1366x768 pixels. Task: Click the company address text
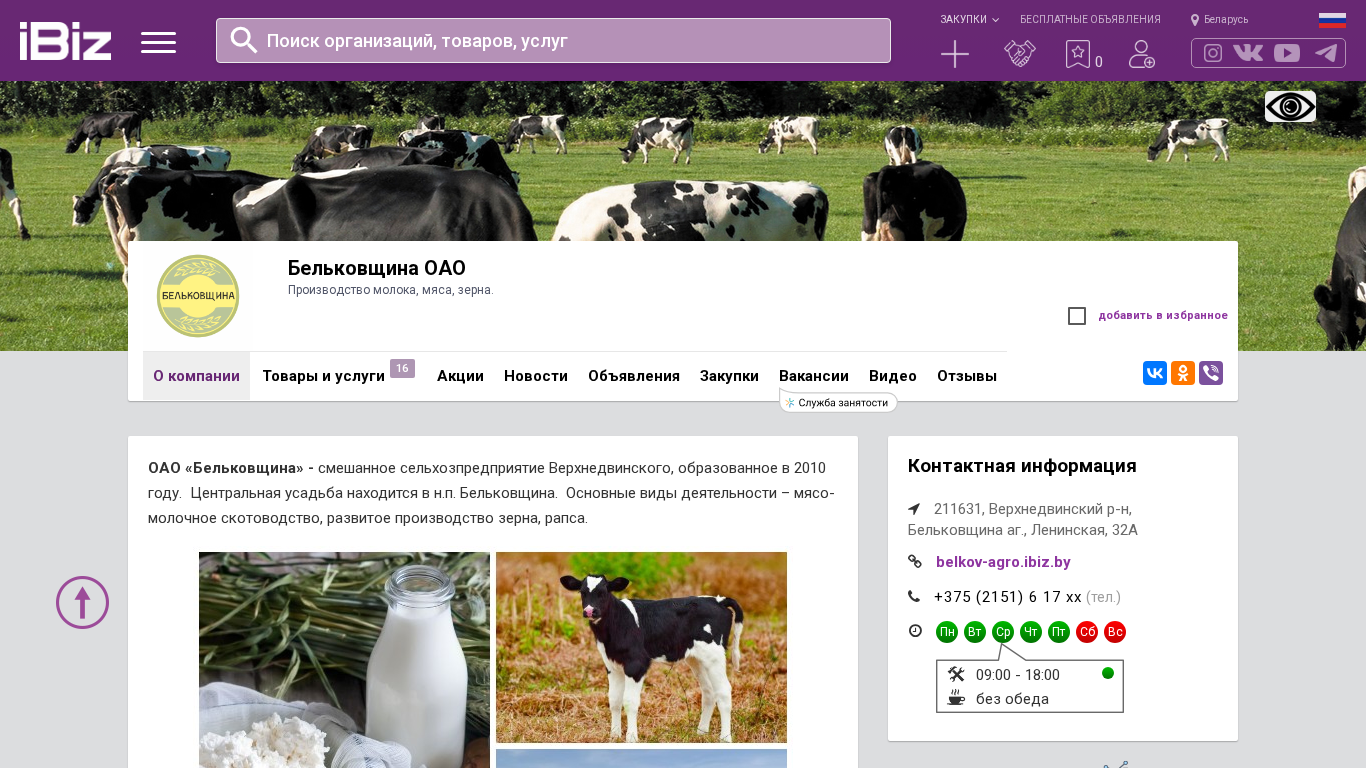(x=1023, y=519)
